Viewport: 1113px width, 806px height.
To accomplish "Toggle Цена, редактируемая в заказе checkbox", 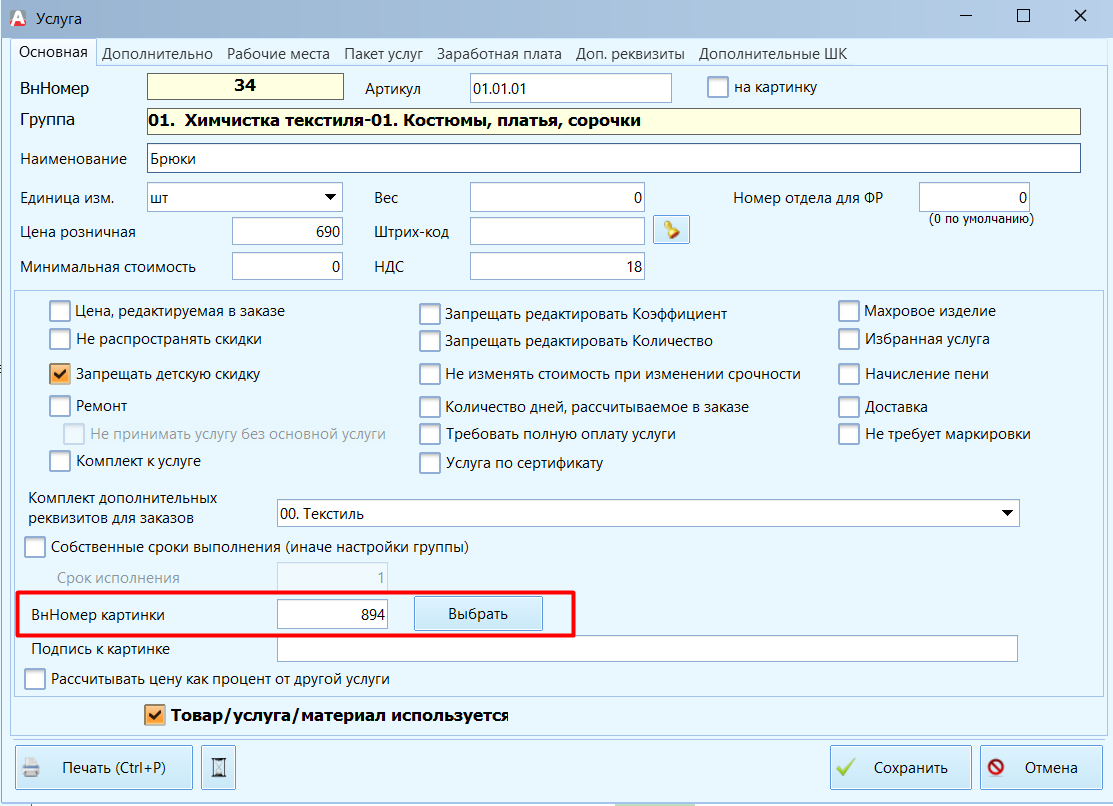I will 60,311.
